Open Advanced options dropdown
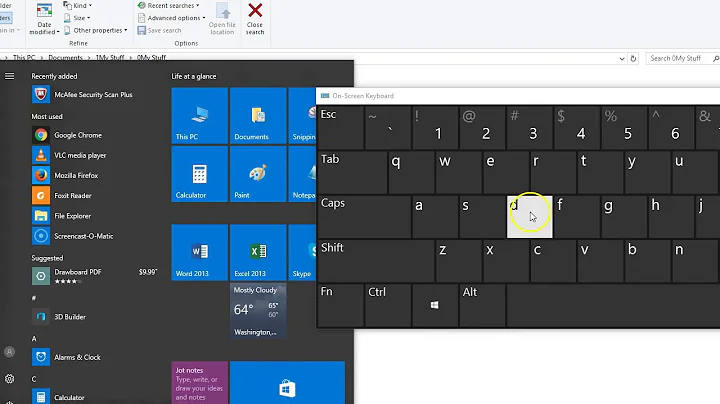Viewport: 720px width, 404px height. (171, 18)
